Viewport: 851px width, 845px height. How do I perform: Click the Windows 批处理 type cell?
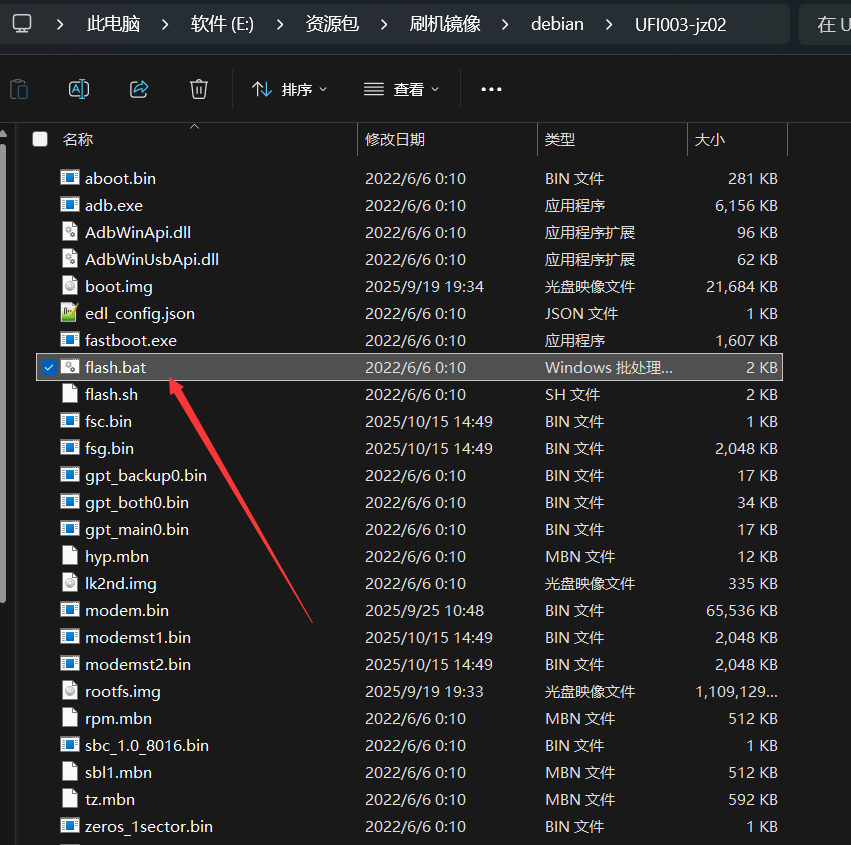(x=608, y=367)
